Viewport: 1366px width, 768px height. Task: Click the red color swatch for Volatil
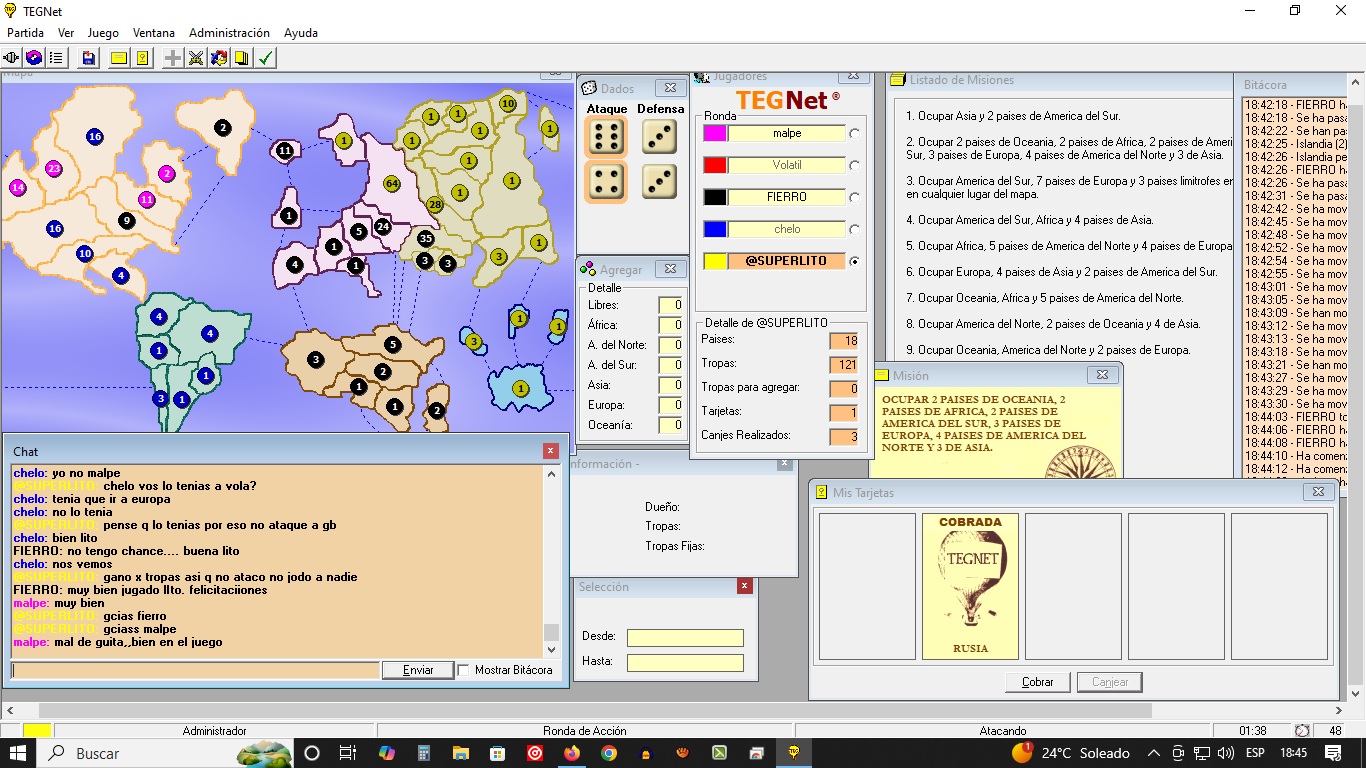tap(714, 165)
